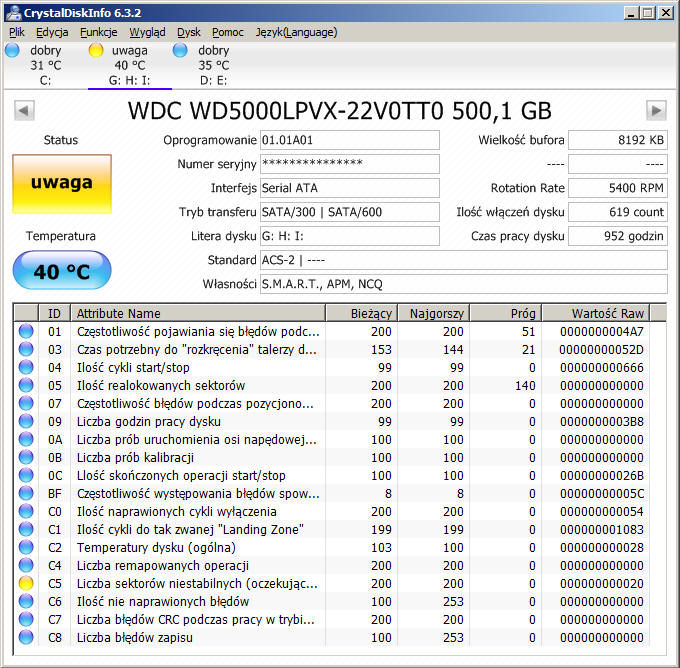
Task: Click the yellow status orb for G: H: I:
Action: [x=96, y=50]
